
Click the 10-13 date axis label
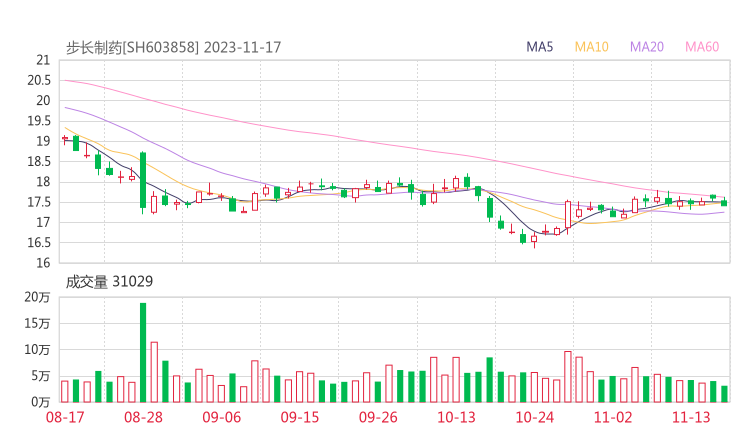click(x=456, y=417)
